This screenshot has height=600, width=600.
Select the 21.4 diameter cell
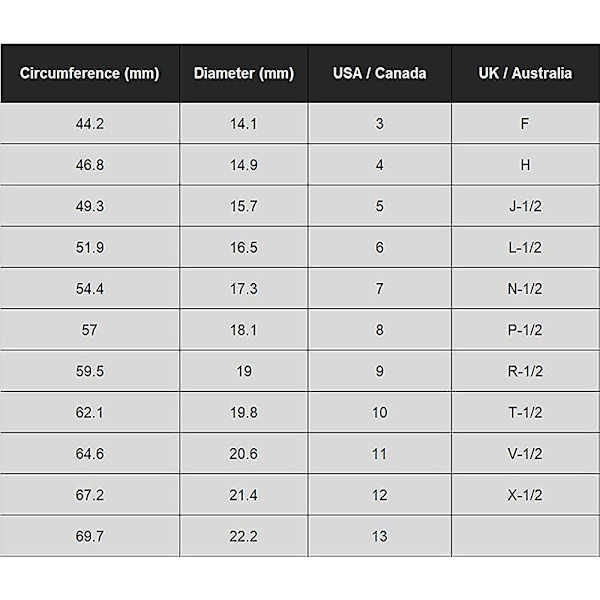point(244,495)
